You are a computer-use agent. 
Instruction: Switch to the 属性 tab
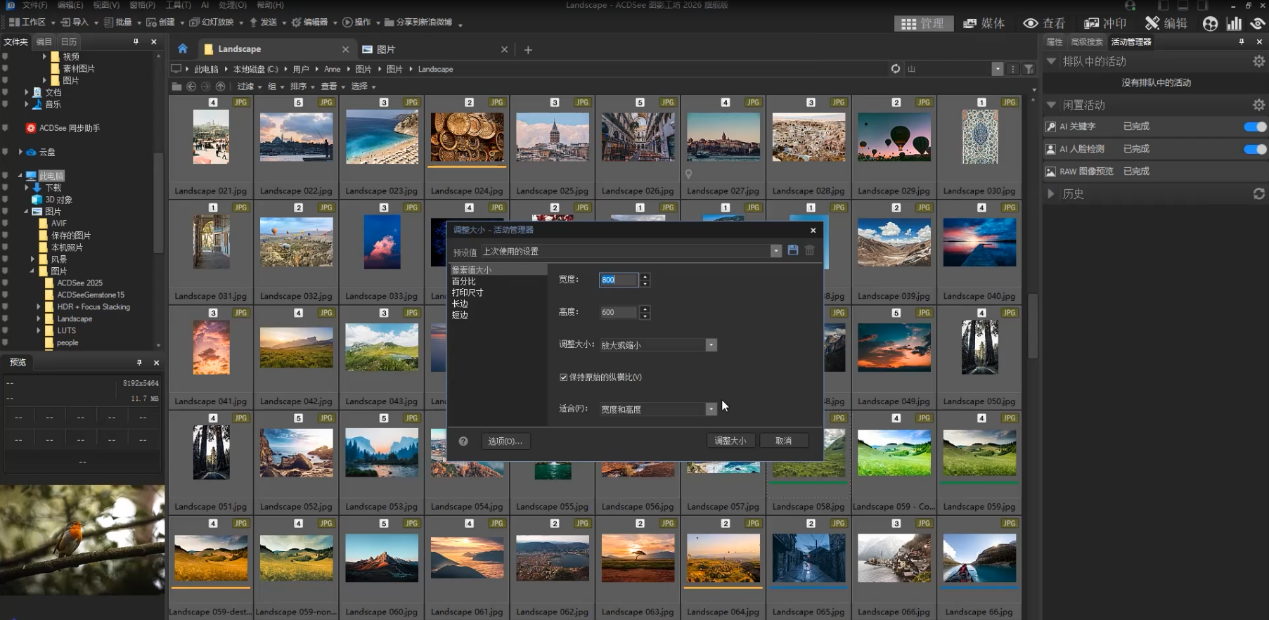click(x=1054, y=42)
